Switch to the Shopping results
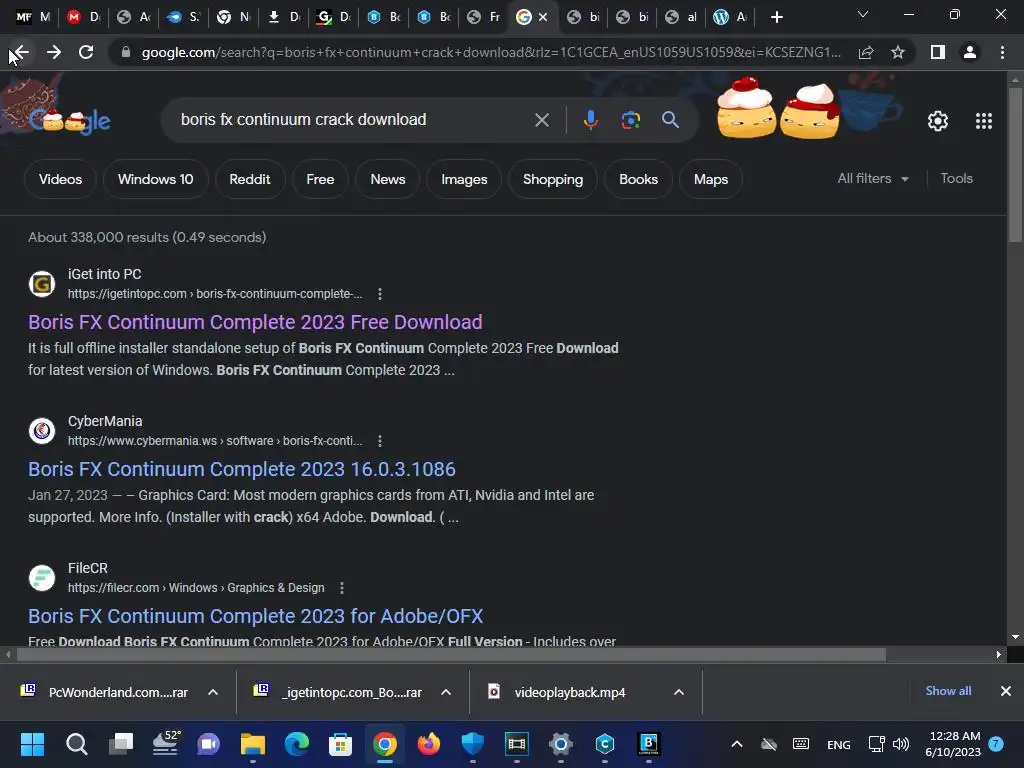The height and width of the screenshot is (768, 1024). click(553, 179)
